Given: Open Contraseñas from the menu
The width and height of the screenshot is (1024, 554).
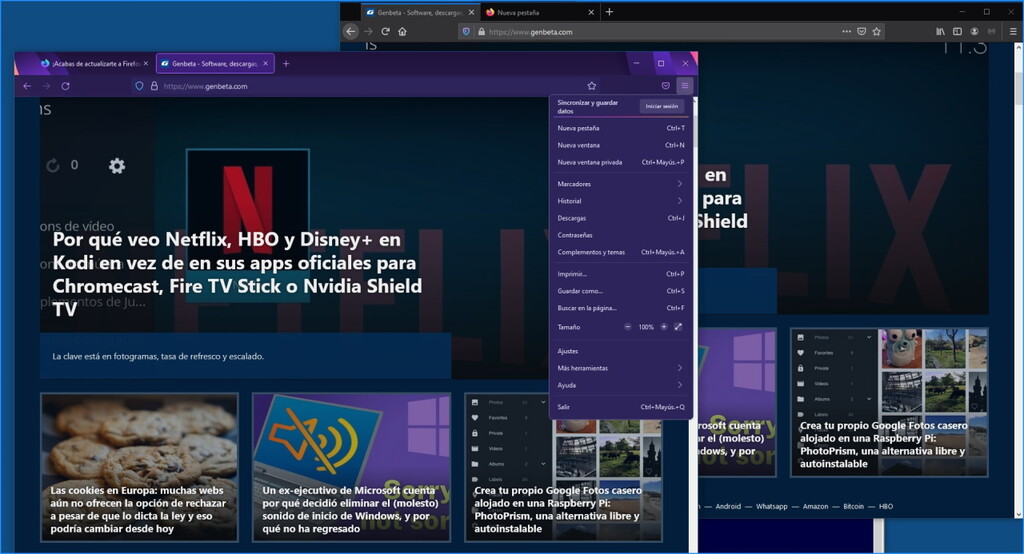Looking at the screenshot, I should coord(620,235).
